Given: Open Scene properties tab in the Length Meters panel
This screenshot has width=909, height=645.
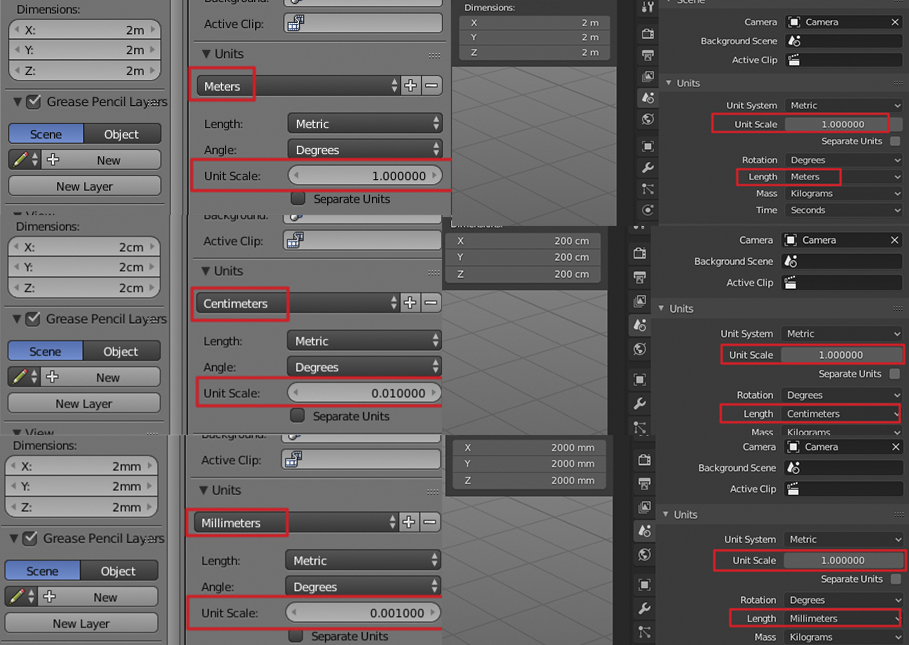Looking at the screenshot, I should pos(648,98).
